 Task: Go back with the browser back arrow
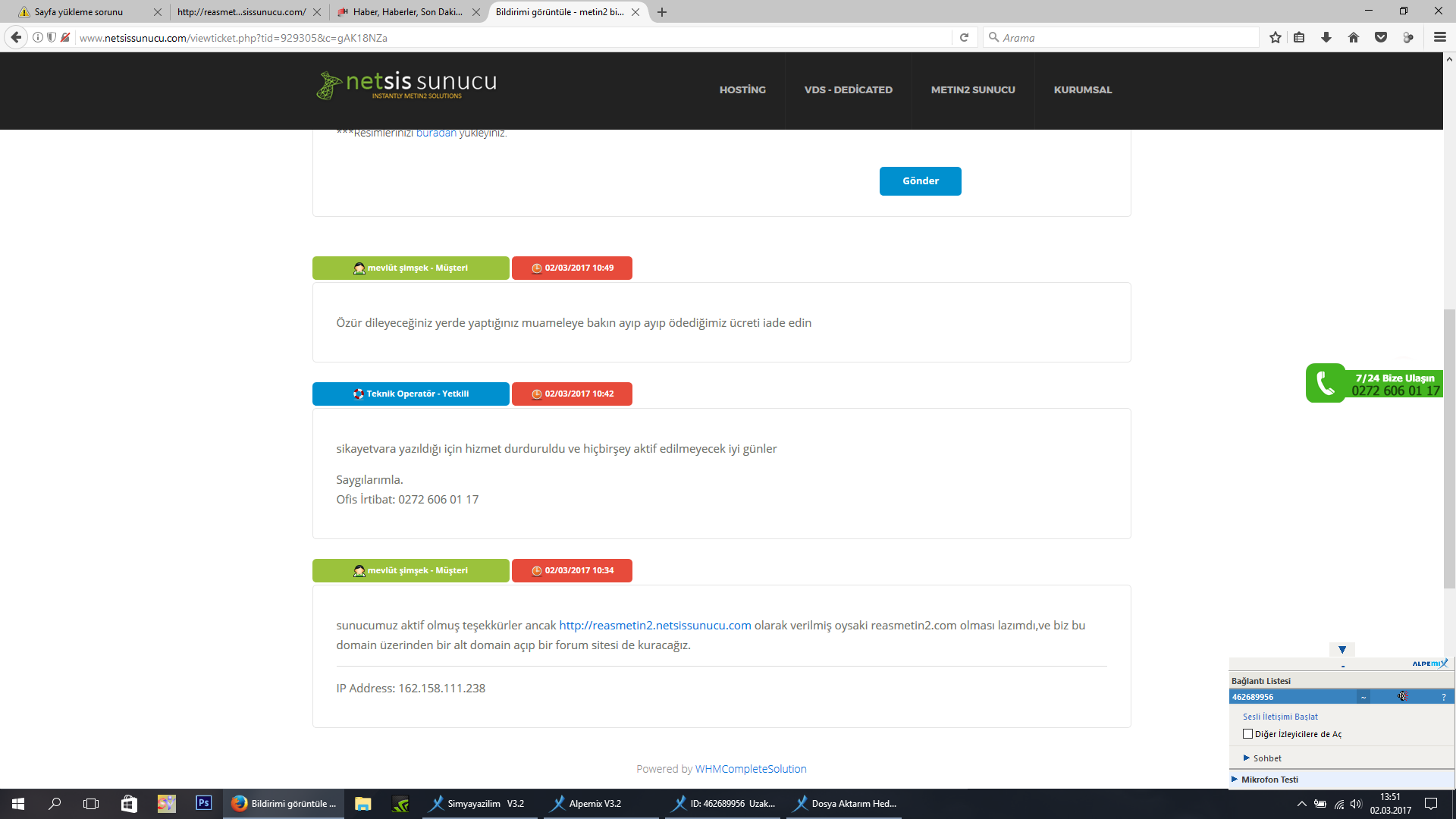(16, 37)
